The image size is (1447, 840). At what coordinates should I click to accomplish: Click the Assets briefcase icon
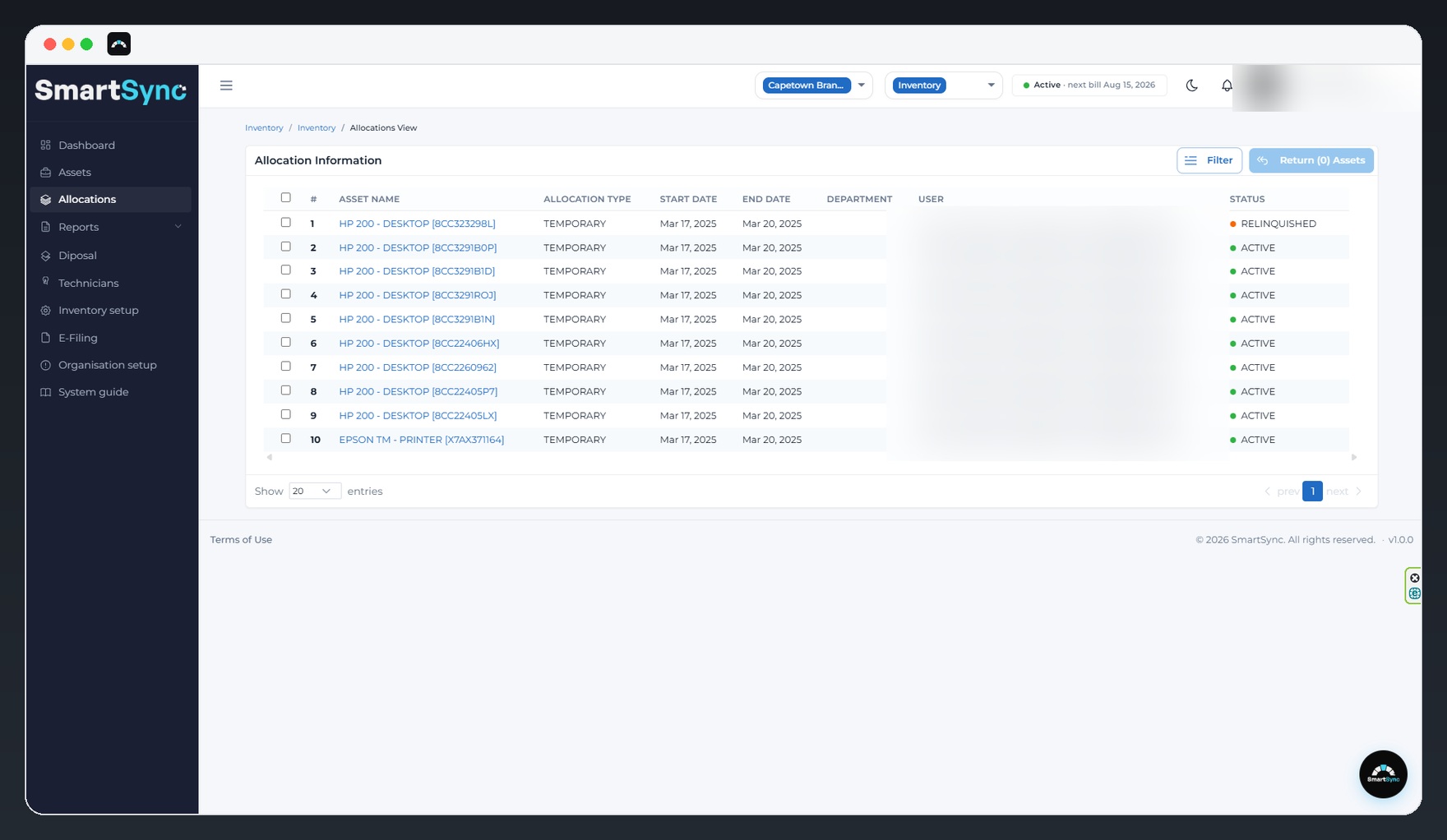45,172
